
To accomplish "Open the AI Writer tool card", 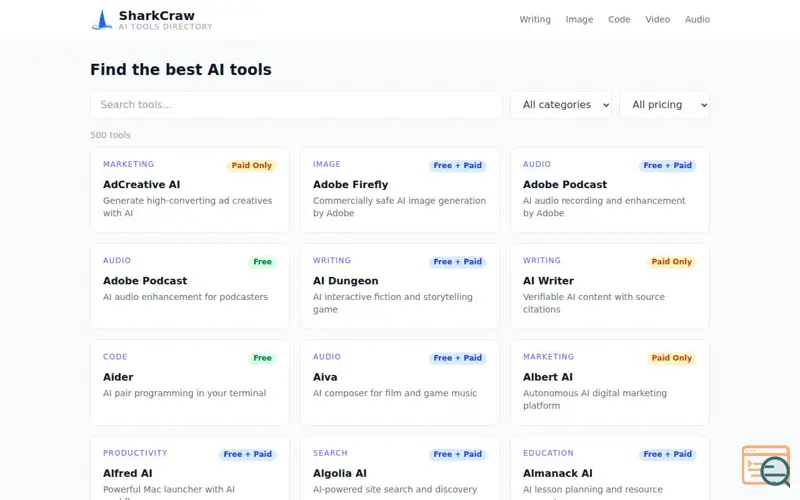I will (610, 286).
